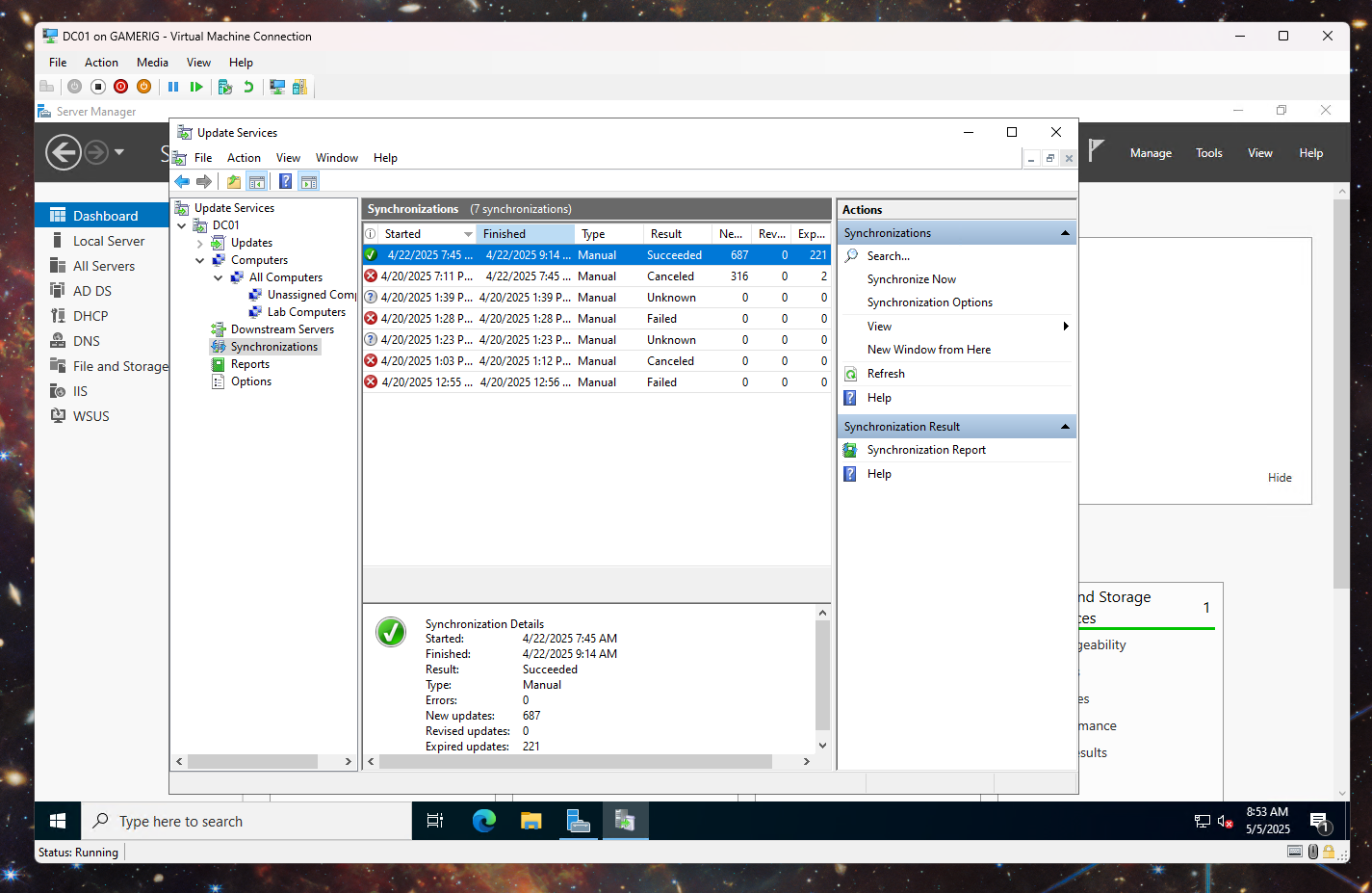1372x893 pixels.
Task: Click Server Manager's round back arrow button
Action: (x=64, y=152)
